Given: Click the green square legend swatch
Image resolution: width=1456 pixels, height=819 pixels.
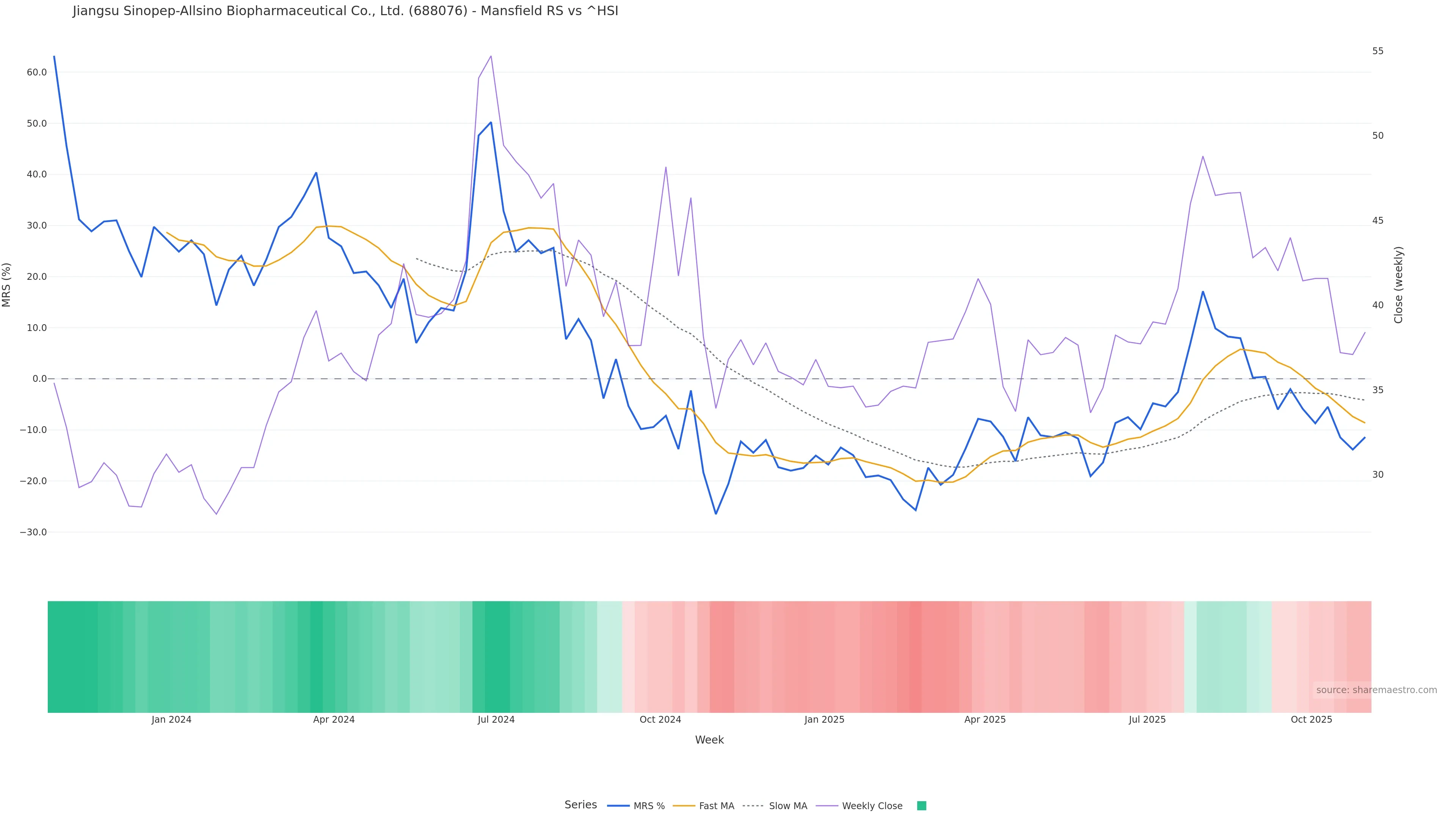Looking at the screenshot, I should pos(921,806).
